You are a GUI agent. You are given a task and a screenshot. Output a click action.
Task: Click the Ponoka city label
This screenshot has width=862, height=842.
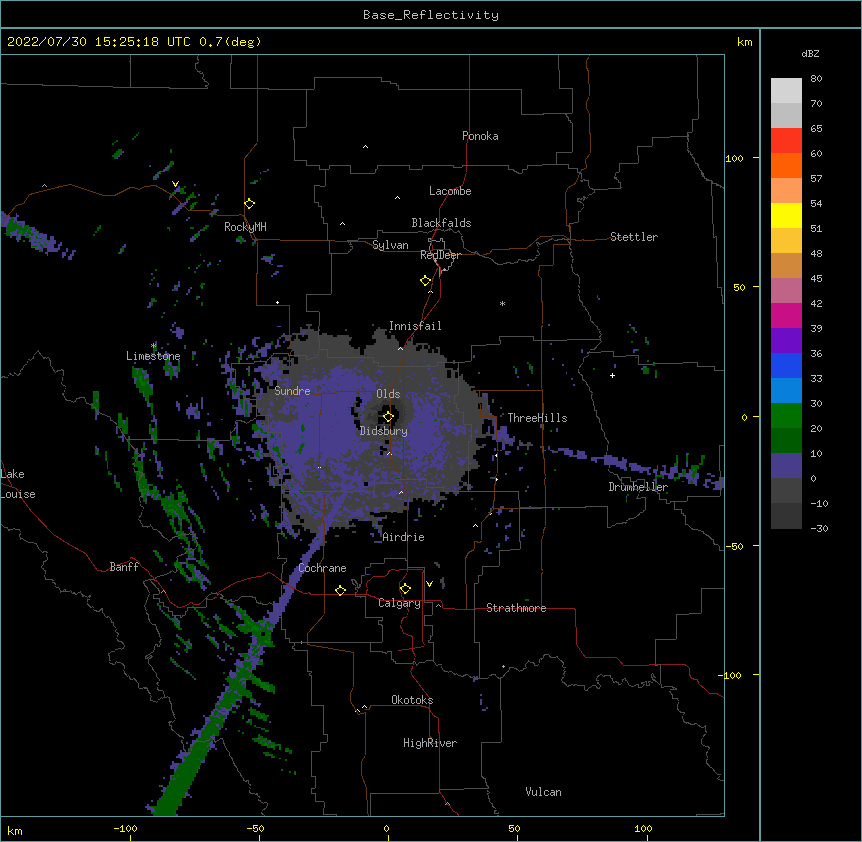[x=480, y=136]
